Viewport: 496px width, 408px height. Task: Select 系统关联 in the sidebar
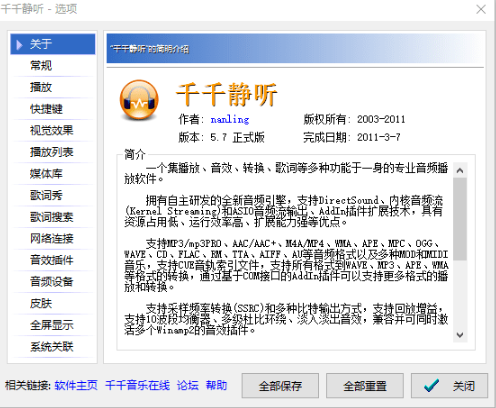[53, 347]
